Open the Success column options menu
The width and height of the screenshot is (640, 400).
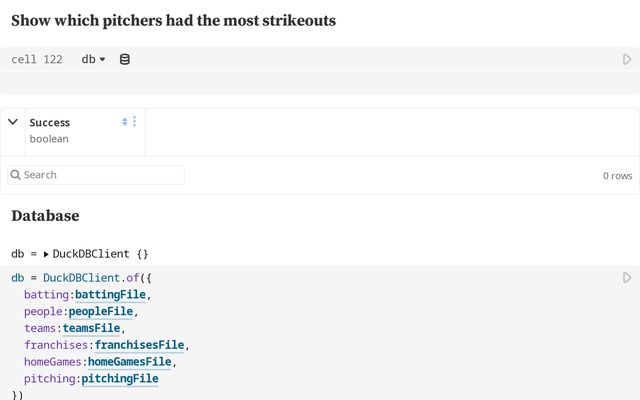[135, 122]
